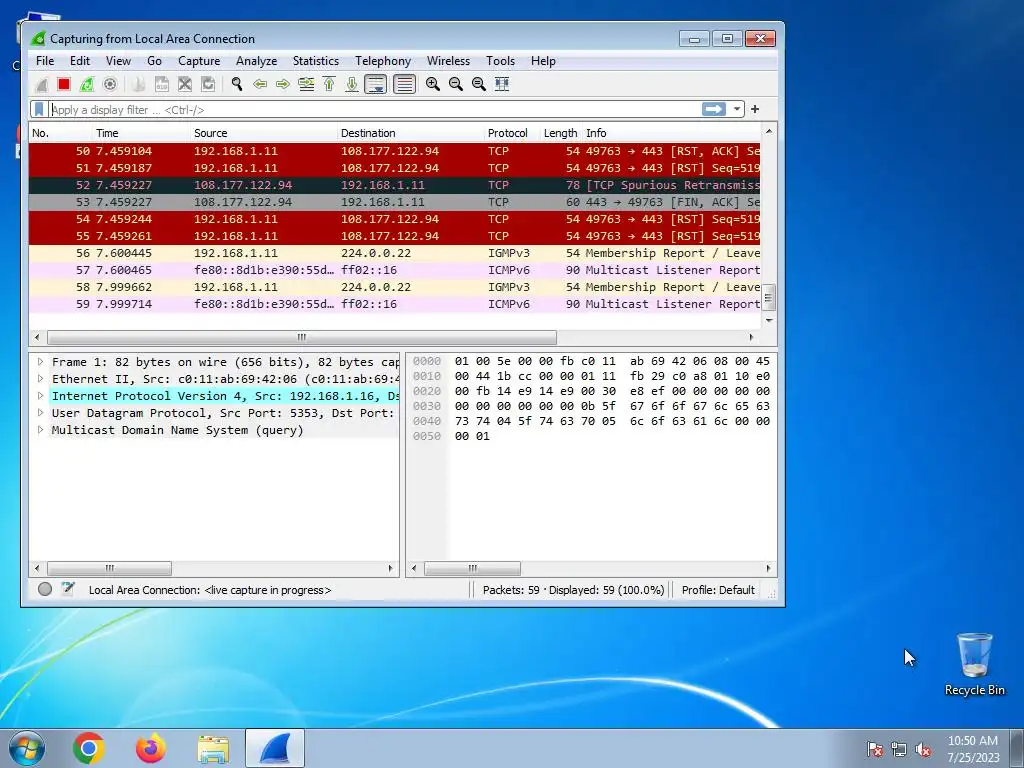Open the Capture menu

coord(199,61)
